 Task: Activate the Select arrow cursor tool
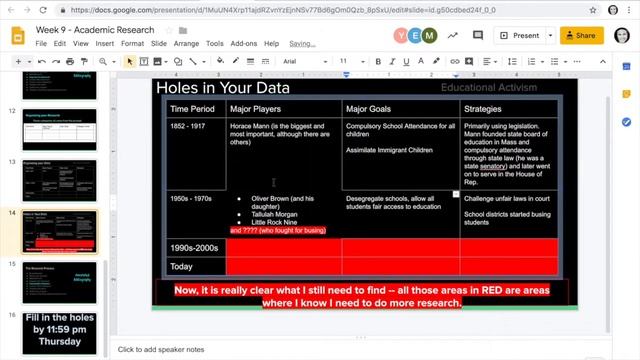pos(130,62)
